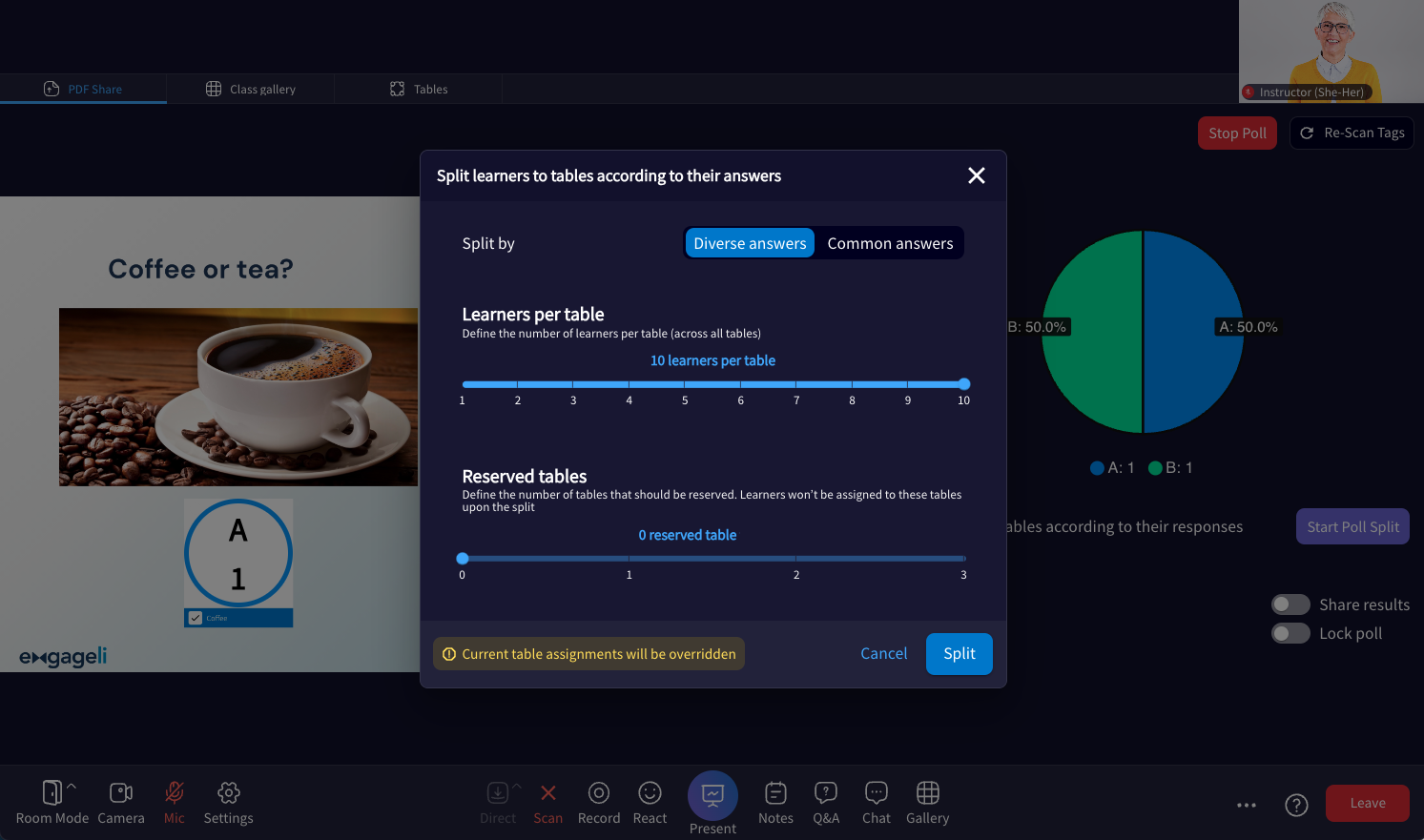1424x840 pixels.
Task: Open the three-dots more options menu
Action: [x=1247, y=805]
